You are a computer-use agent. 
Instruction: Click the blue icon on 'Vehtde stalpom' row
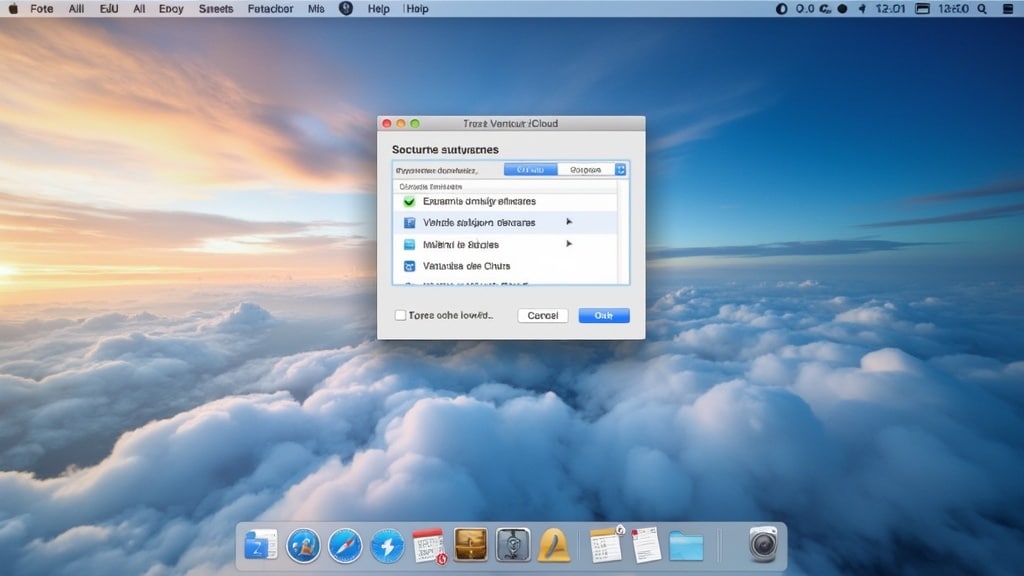[409, 223]
